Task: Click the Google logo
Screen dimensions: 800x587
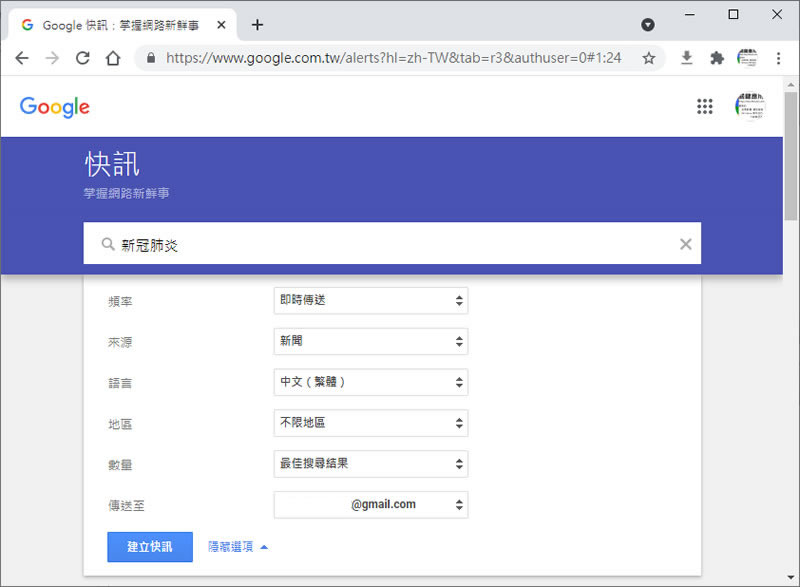Action: click(x=55, y=107)
